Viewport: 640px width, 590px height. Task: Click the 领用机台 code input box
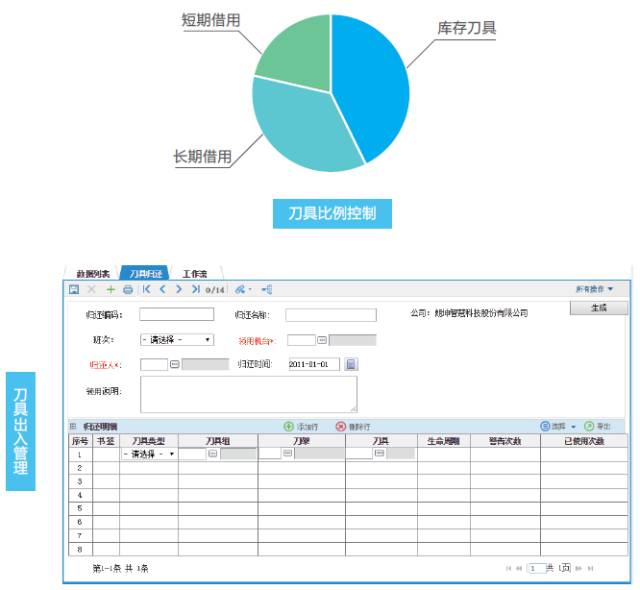click(301, 339)
